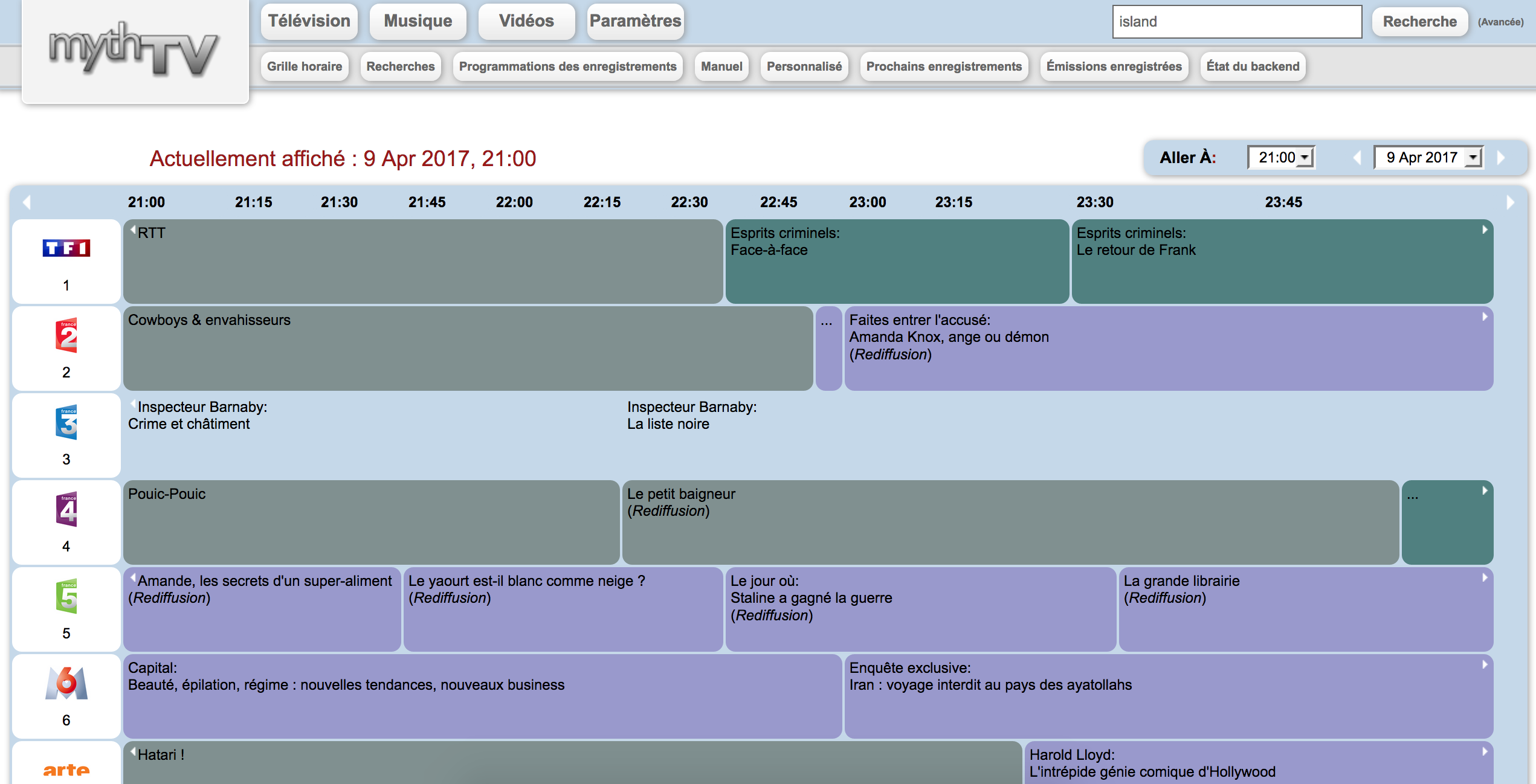1536x784 pixels.
Task: Open the time 21:00 dropdown
Action: click(1281, 158)
